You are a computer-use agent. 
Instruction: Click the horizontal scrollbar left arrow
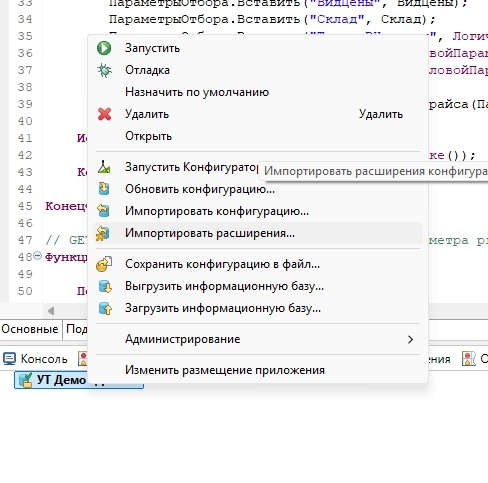point(51,311)
